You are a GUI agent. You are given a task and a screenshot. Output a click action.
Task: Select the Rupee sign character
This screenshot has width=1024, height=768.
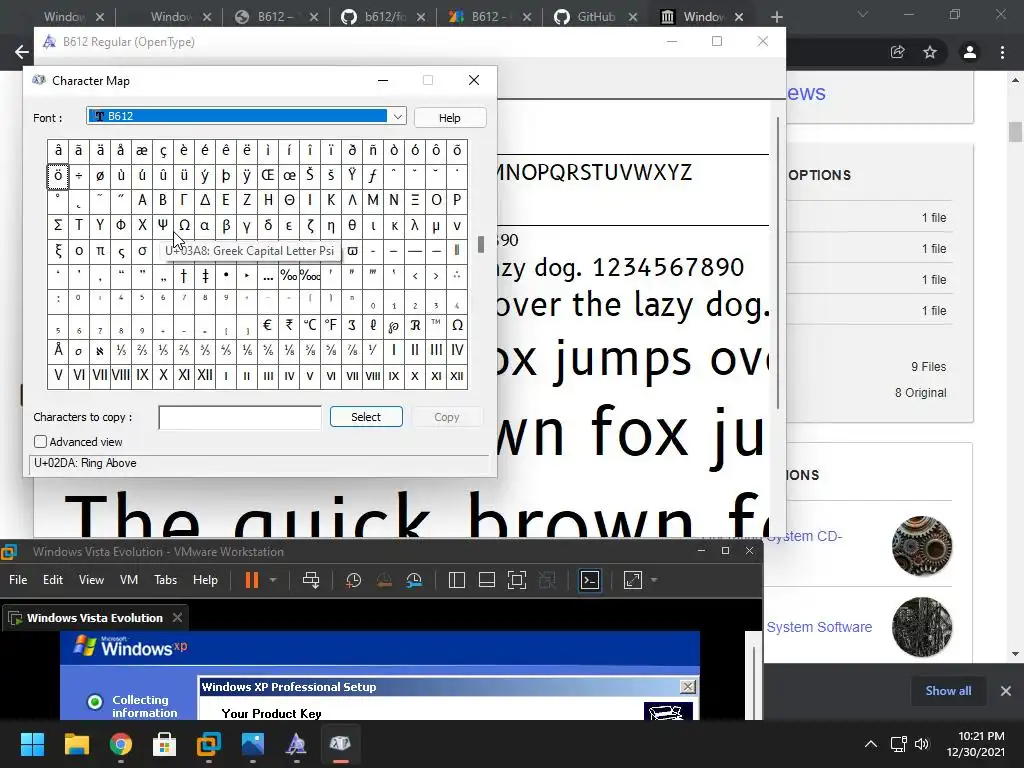pyautogui.click(x=289, y=325)
